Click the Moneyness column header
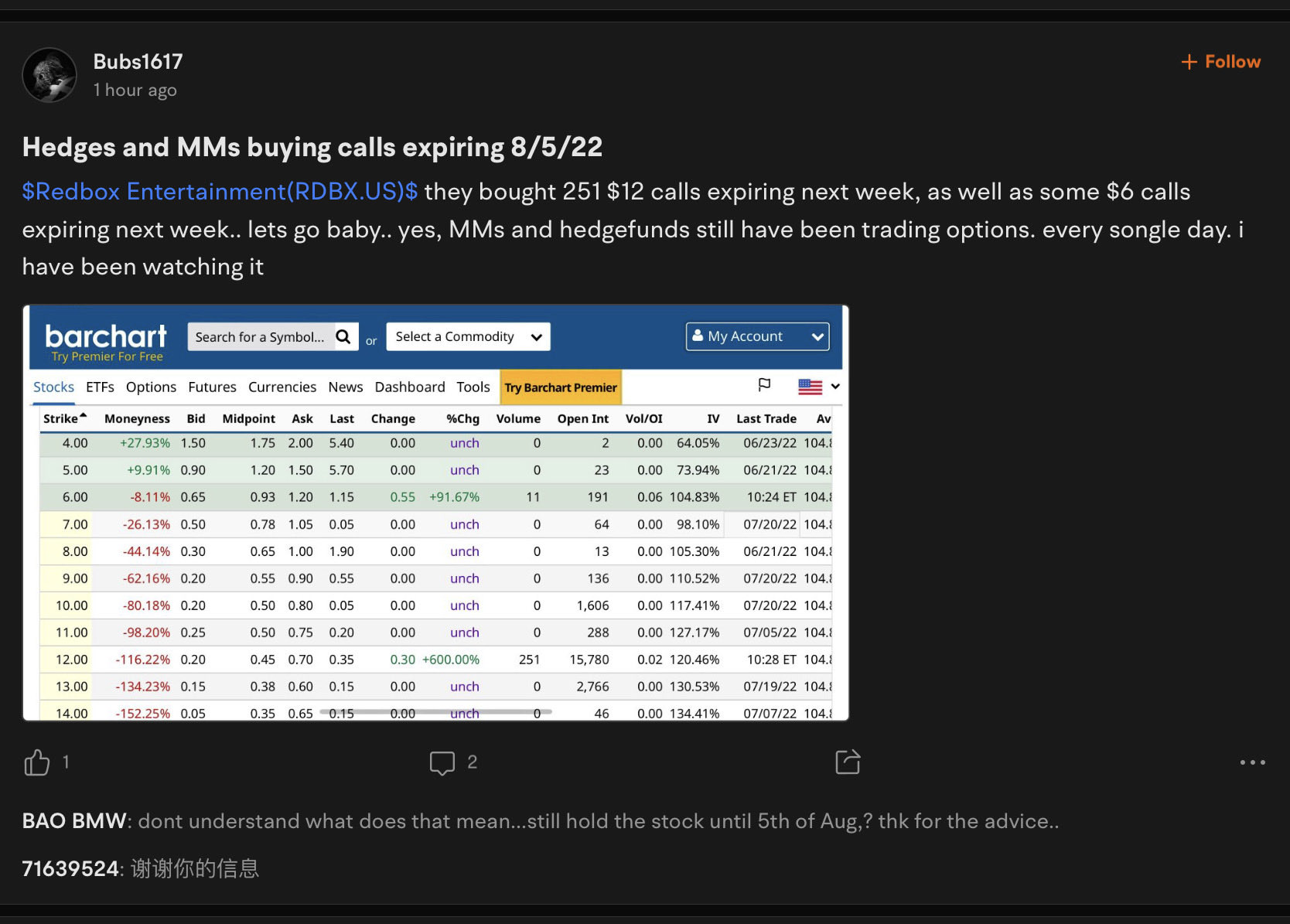1290x924 pixels. 137,418
